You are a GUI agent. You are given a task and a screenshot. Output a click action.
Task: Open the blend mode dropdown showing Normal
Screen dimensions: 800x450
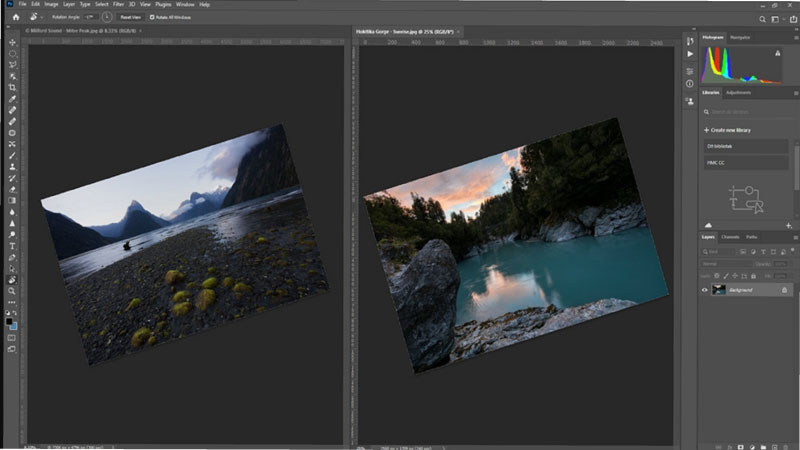point(725,265)
